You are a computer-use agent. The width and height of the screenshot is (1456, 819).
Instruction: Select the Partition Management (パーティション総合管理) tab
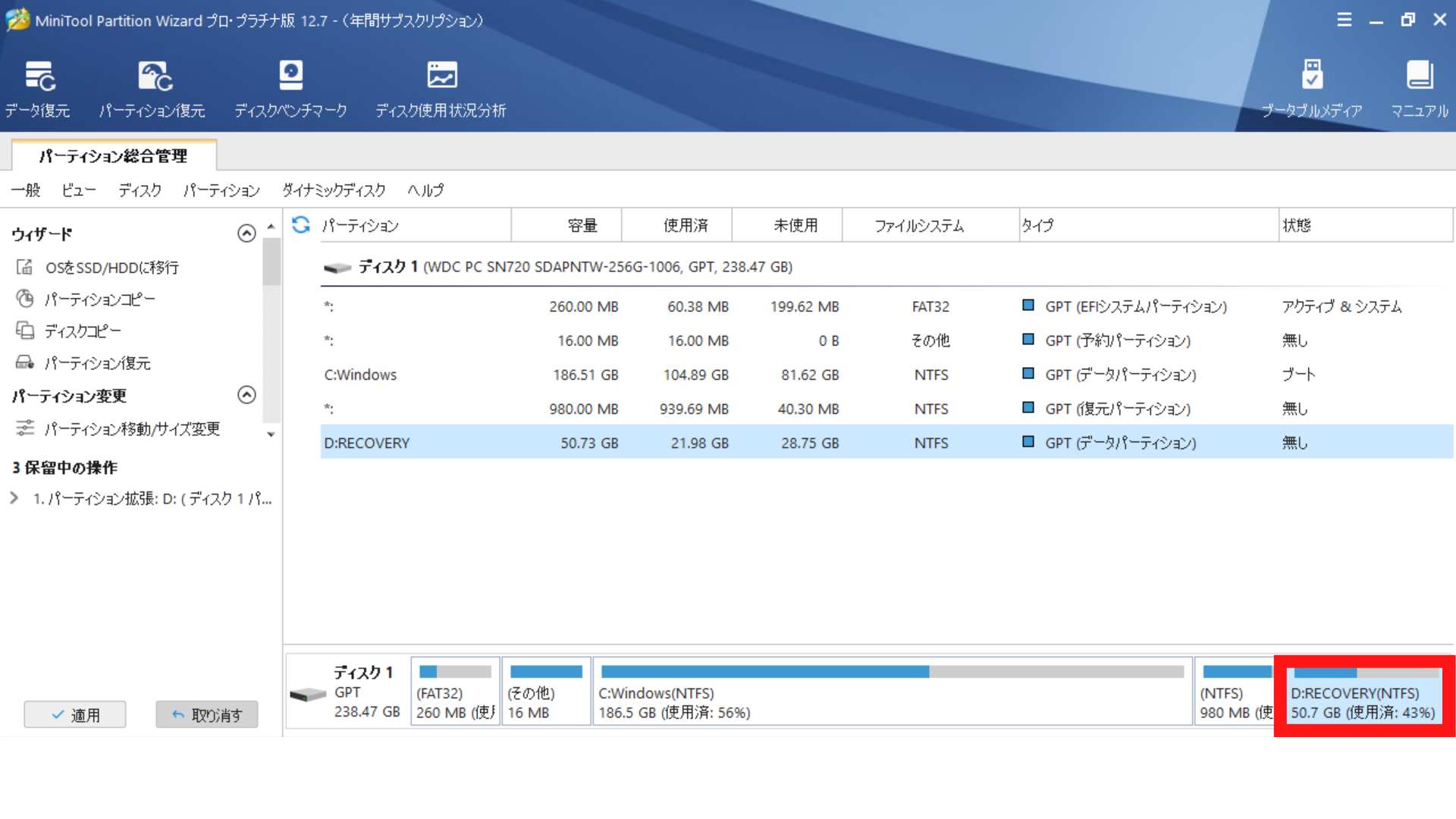pos(113,156)
